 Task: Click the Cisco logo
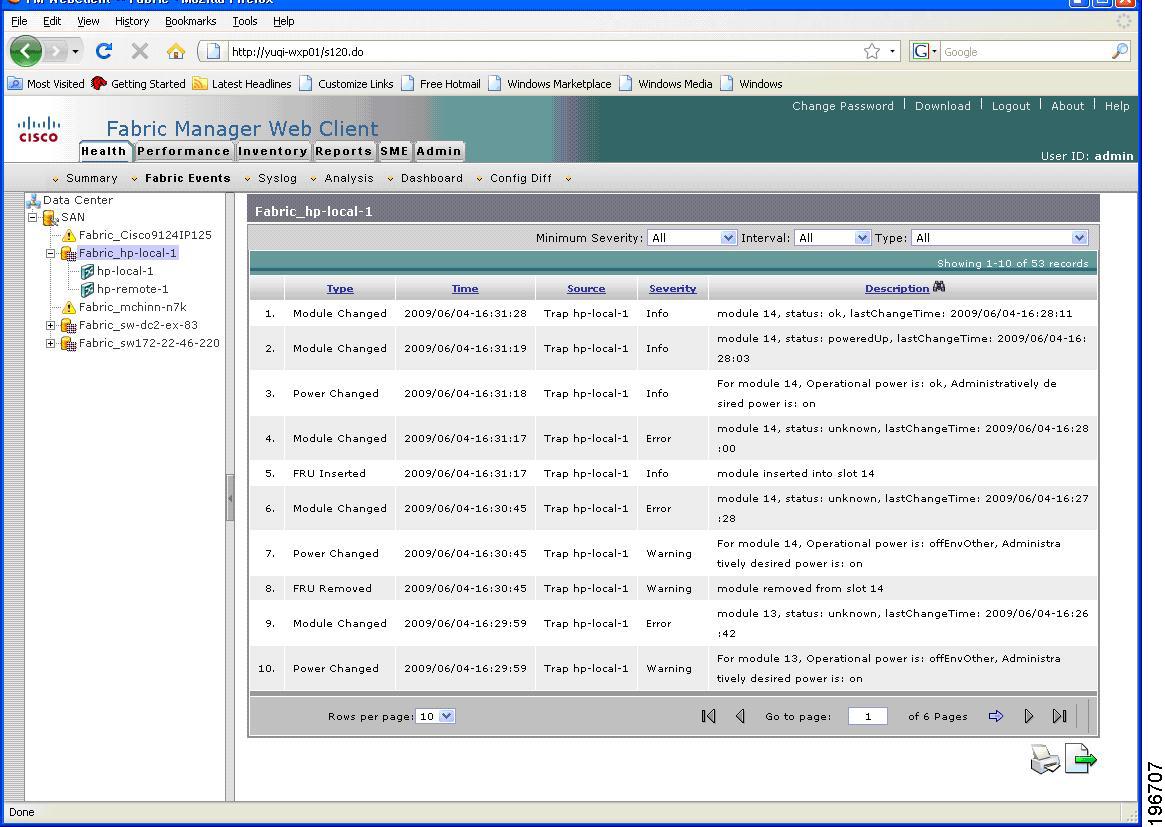(x=39, y=128)
